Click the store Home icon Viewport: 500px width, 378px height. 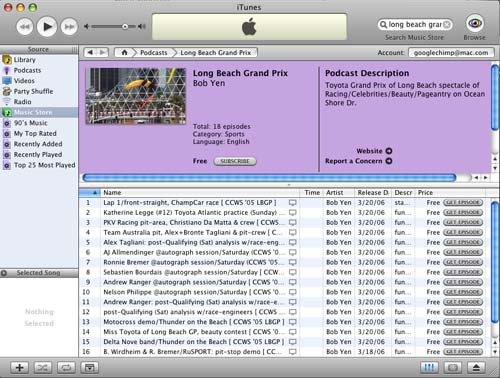point(124,52)
